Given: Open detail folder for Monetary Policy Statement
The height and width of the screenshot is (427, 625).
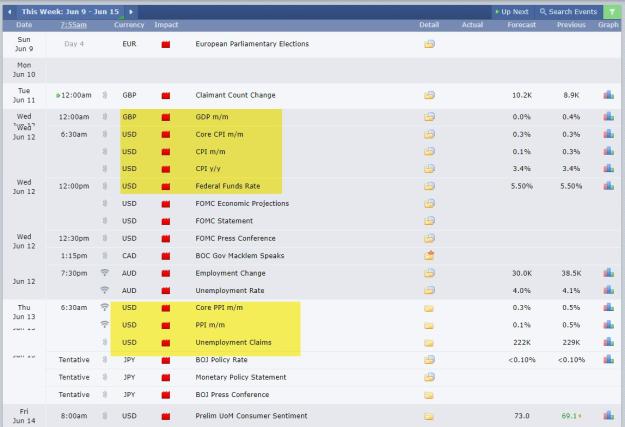Looking at the screenshot, I should click(x=429, y=377).
